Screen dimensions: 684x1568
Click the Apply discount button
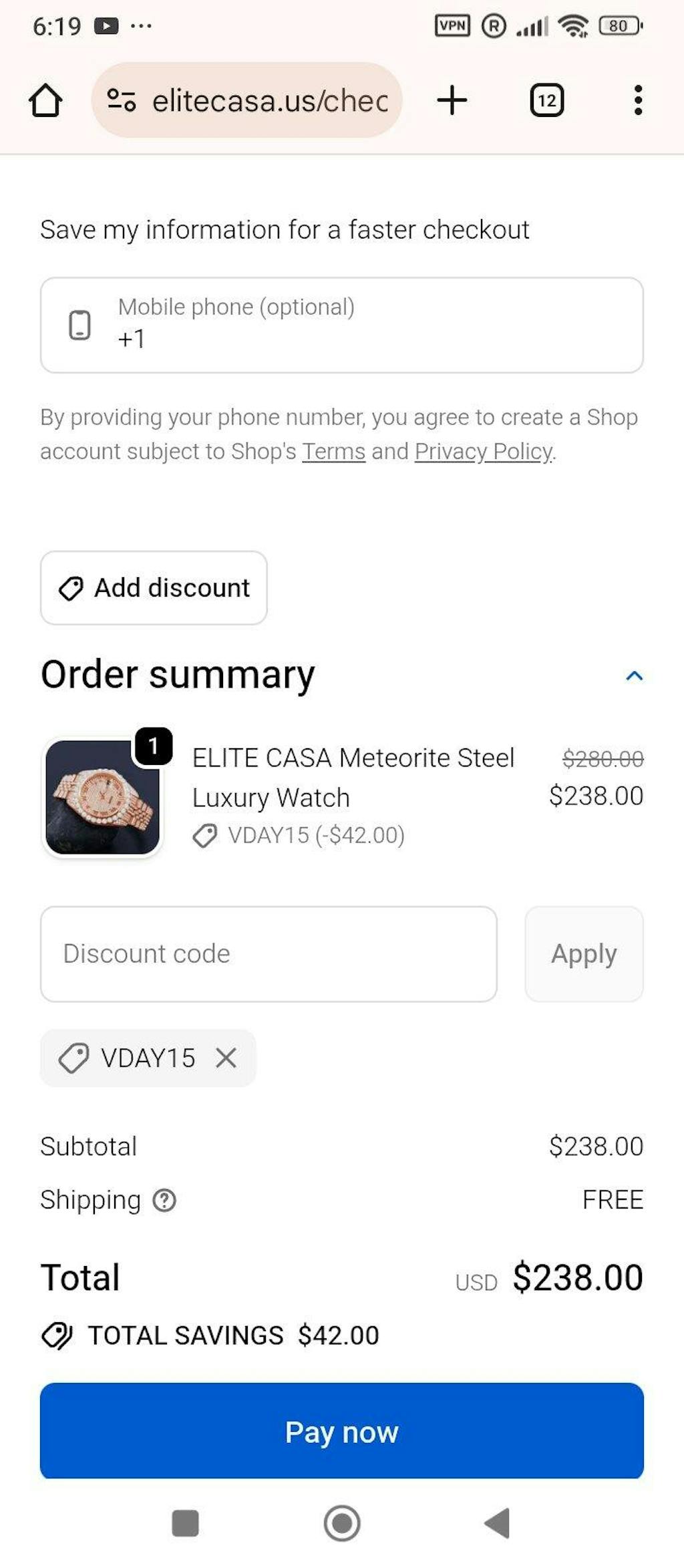(x=584, y=954)
